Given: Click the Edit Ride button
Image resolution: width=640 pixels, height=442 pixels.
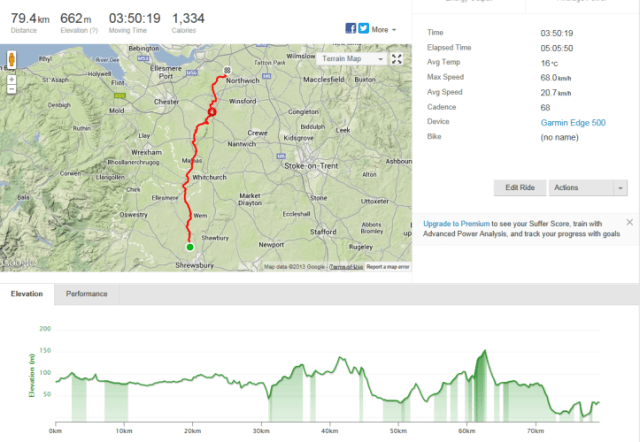Looking at the screenshot, I should coord(519,187).
